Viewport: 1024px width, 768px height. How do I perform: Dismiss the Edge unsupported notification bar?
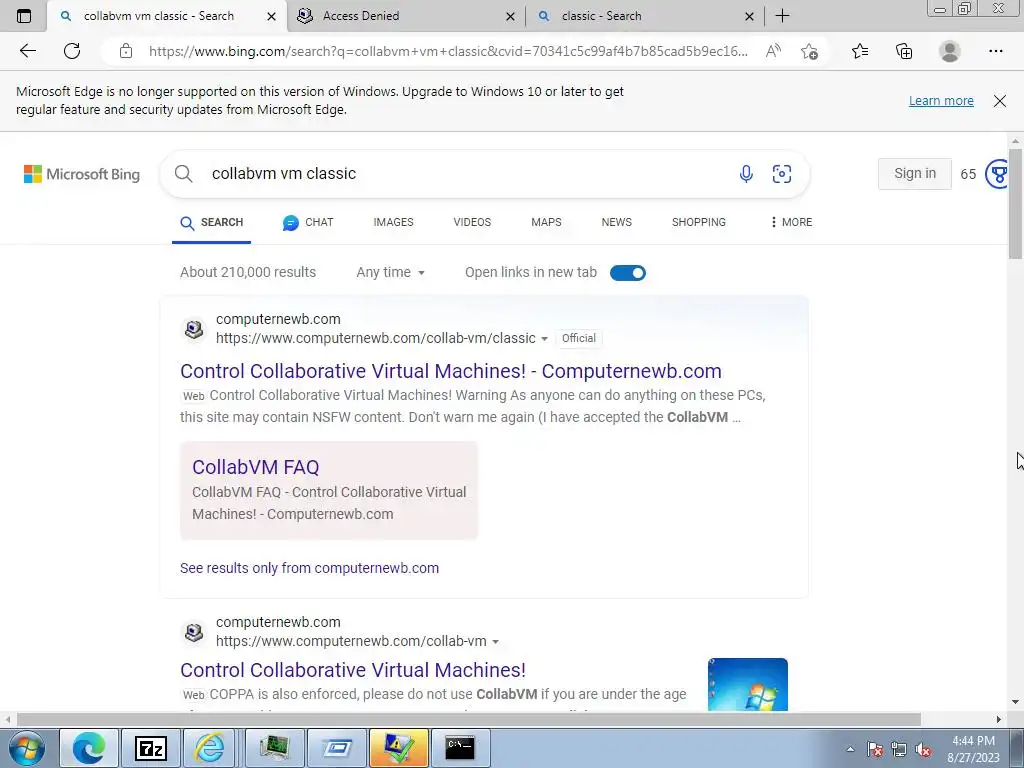(999, 101)
